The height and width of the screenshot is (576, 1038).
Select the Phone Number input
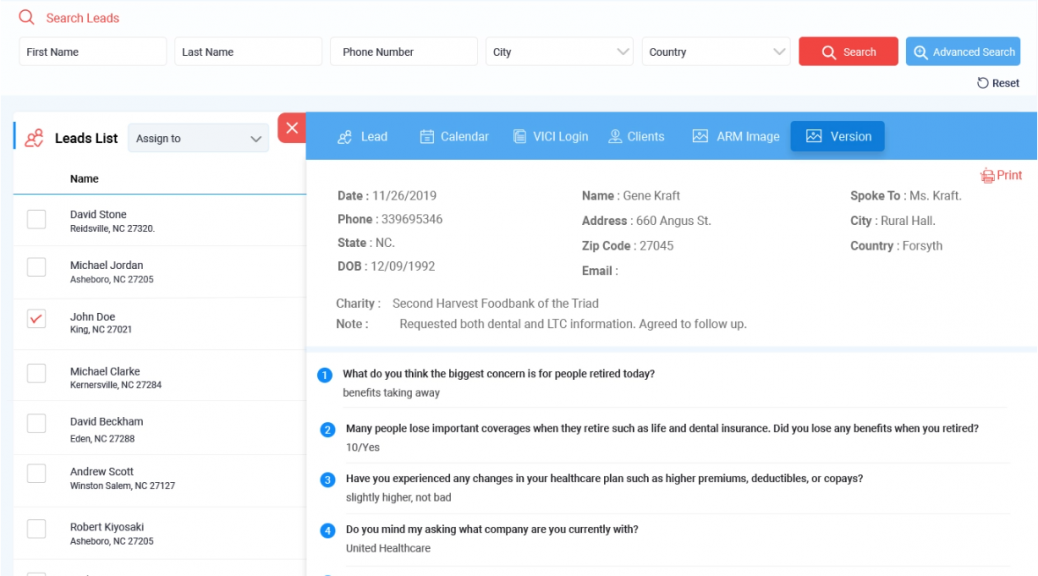[404, 52]
